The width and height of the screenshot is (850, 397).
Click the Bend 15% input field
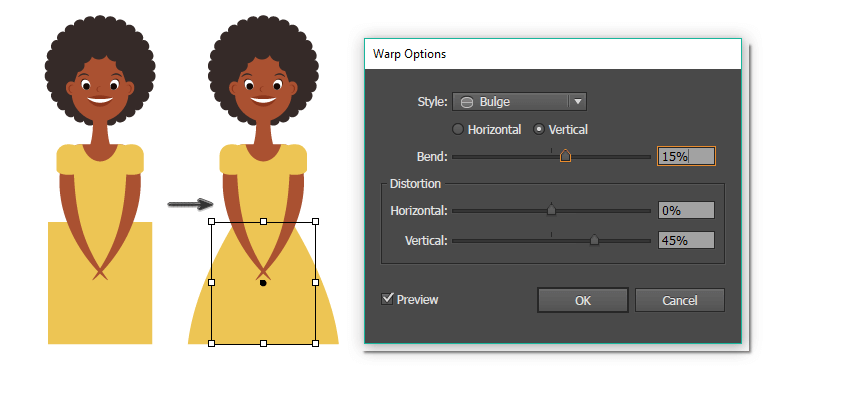686,156
